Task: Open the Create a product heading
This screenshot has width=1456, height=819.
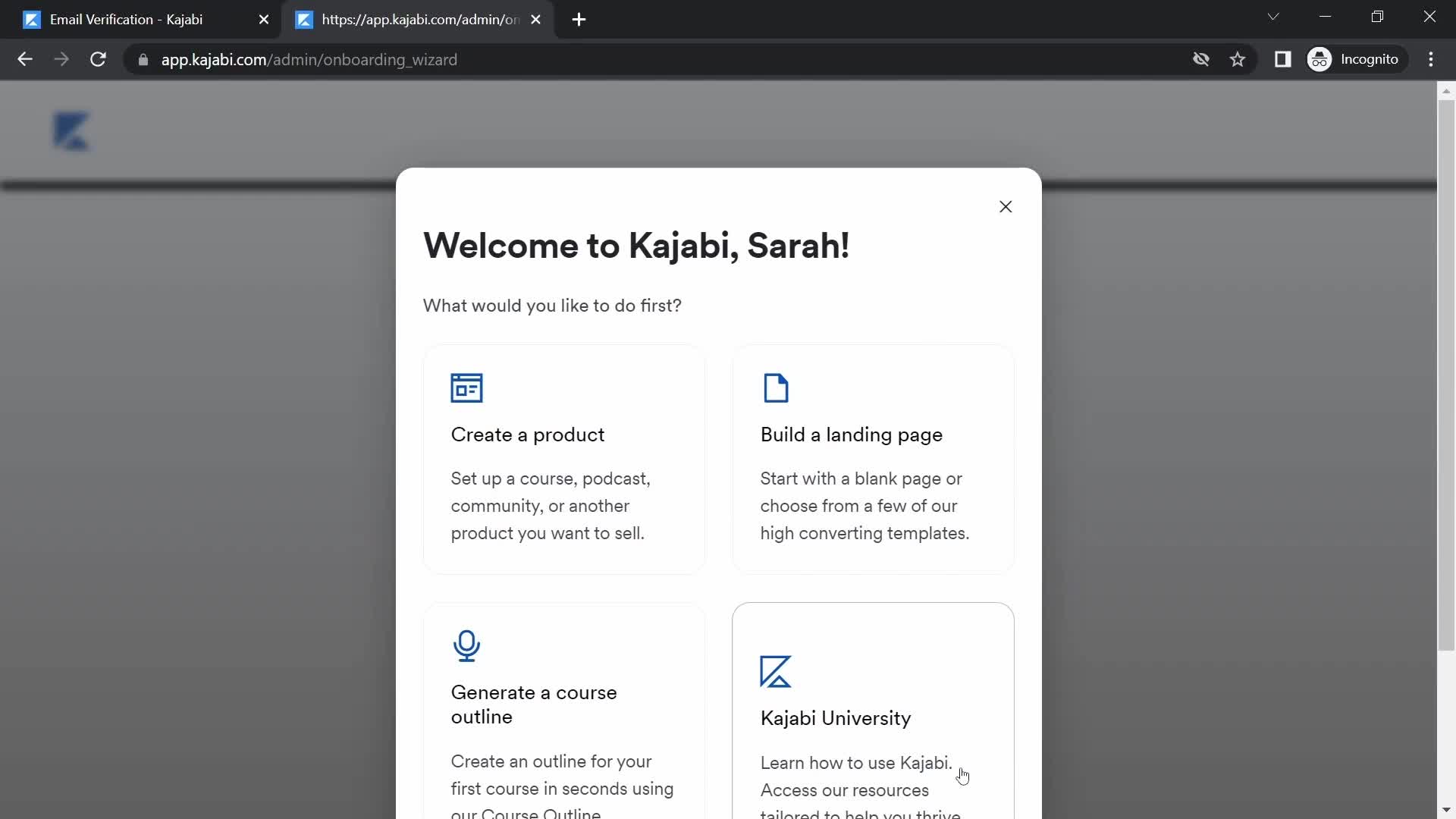Action: pos(528,435)
